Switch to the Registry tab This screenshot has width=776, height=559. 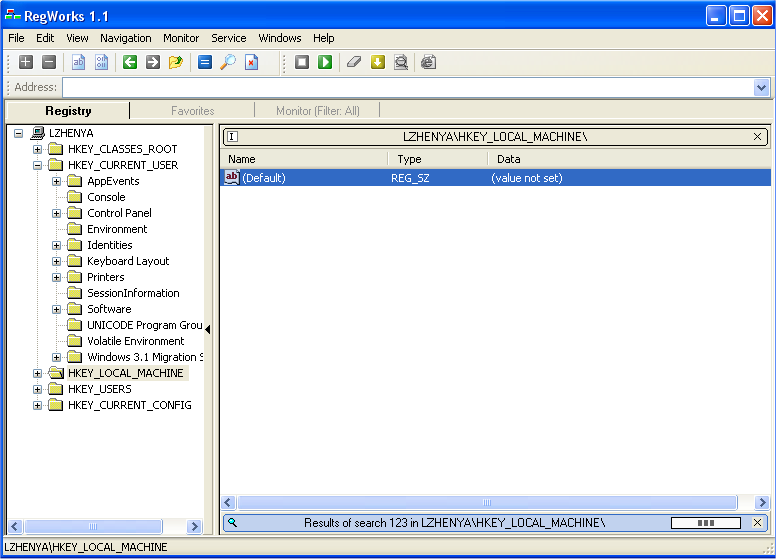click(x=68, y=111)
